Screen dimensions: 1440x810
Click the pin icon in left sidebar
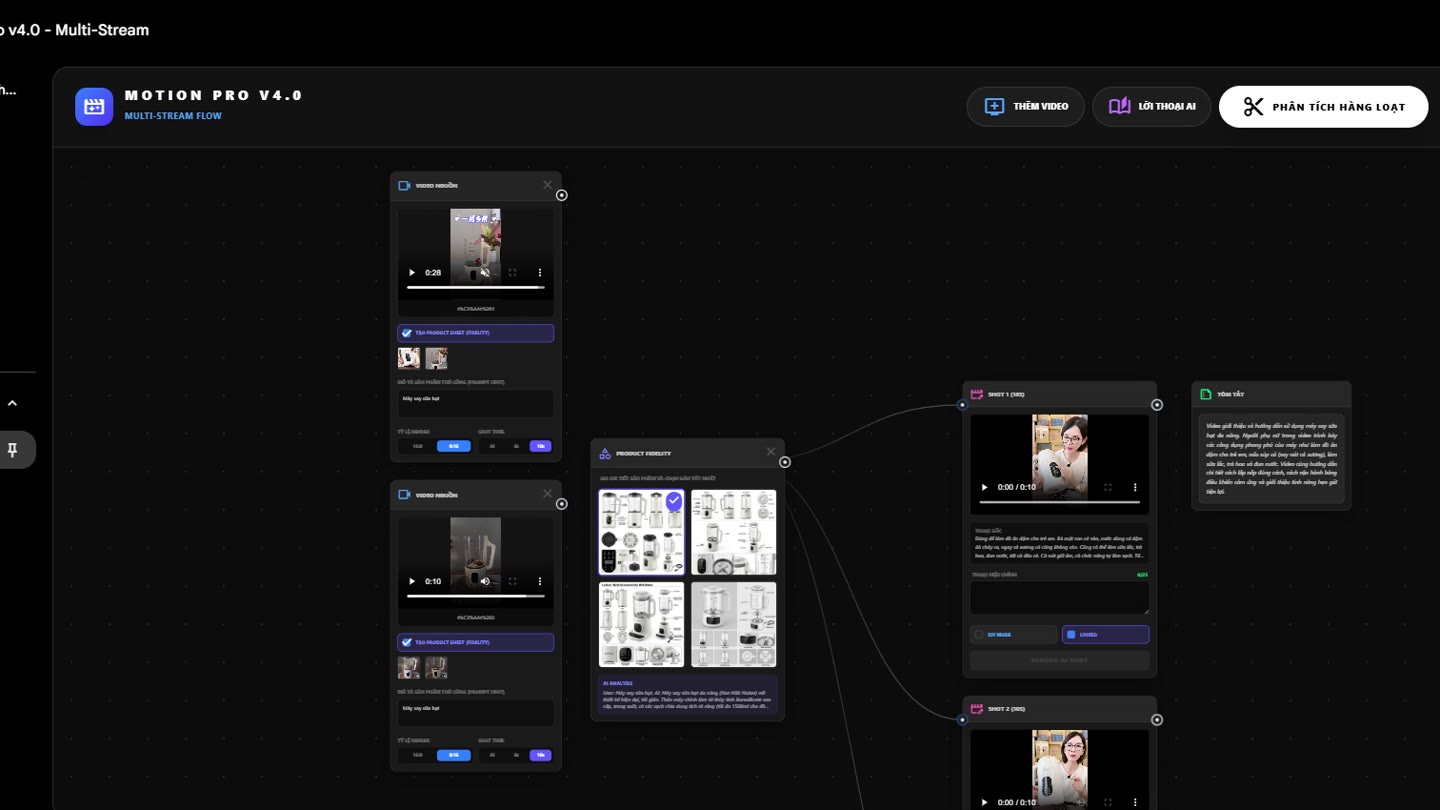tap(12, 450)
